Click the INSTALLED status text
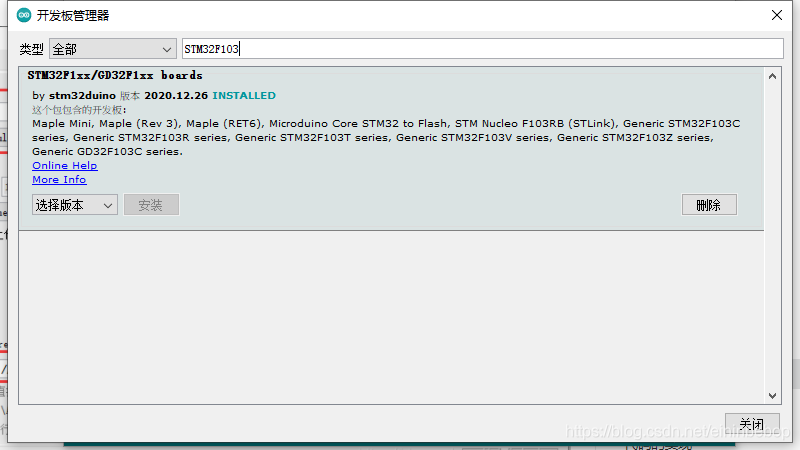 244,95
